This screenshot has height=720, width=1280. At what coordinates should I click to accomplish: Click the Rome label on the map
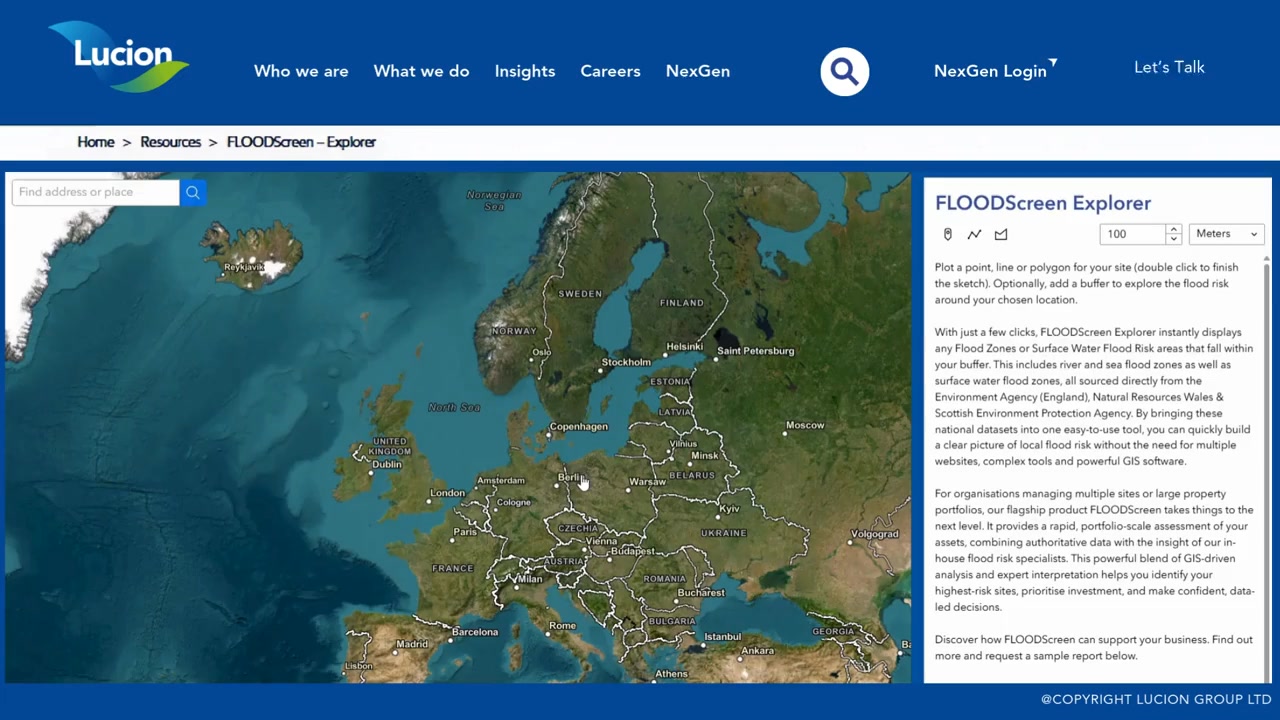pyautogui.click(x=562, y=626)
